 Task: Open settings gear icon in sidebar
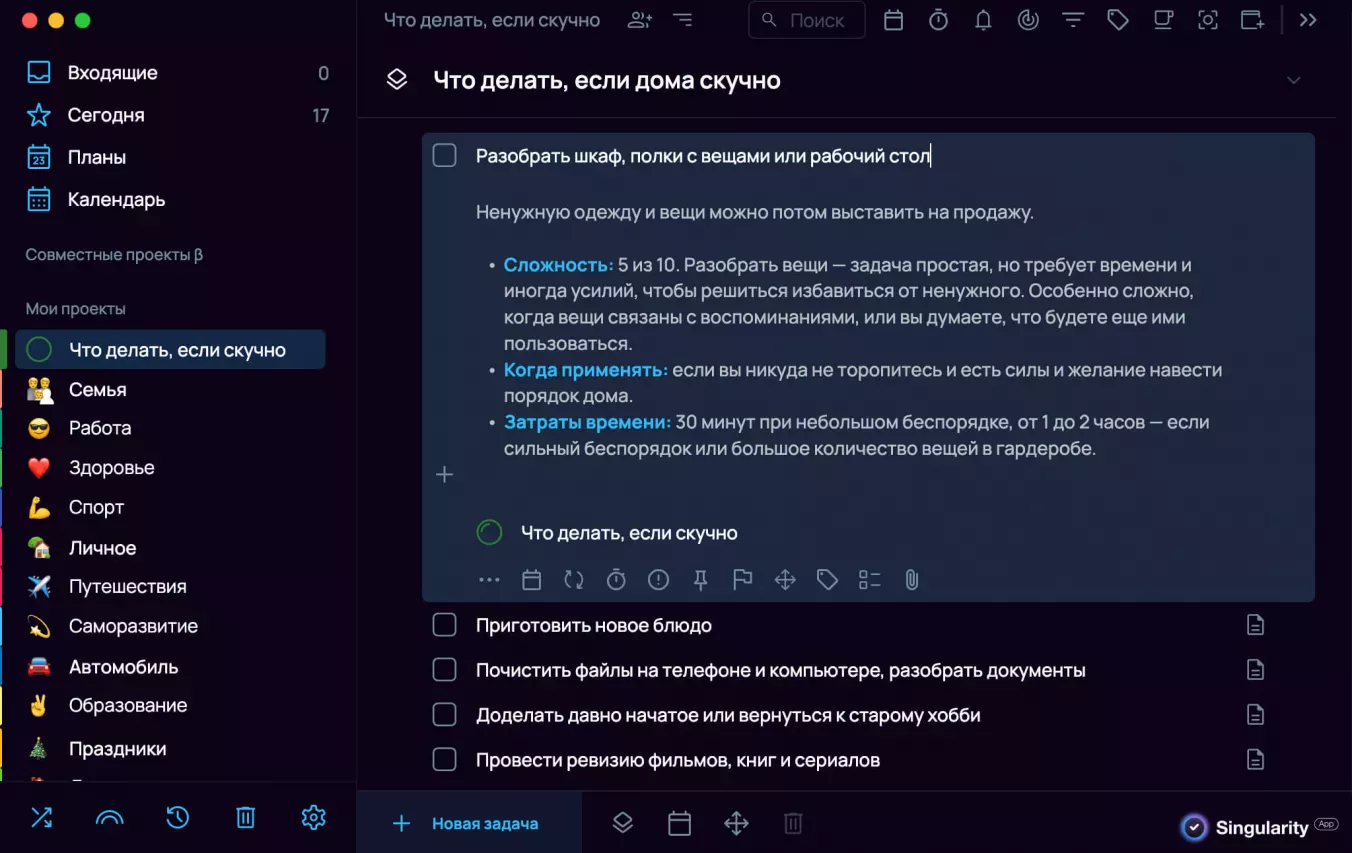[x=313, y=817]
